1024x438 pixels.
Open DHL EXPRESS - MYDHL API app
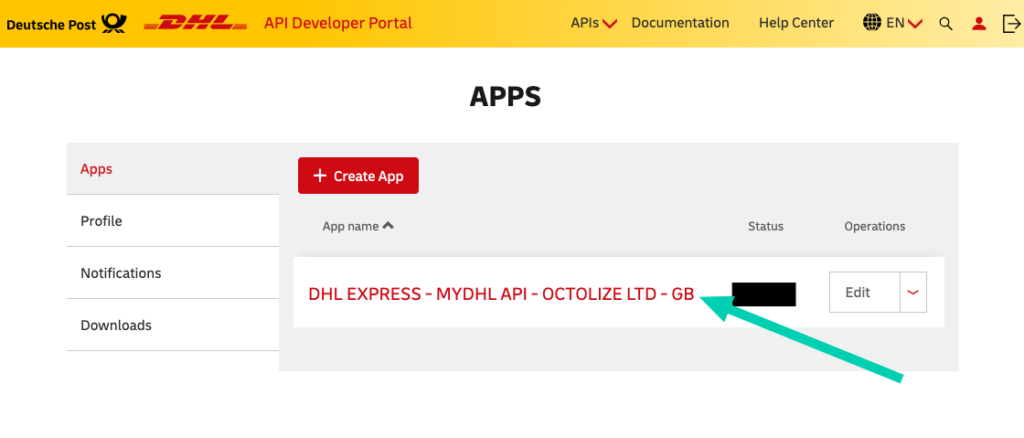tap(501, 294)
